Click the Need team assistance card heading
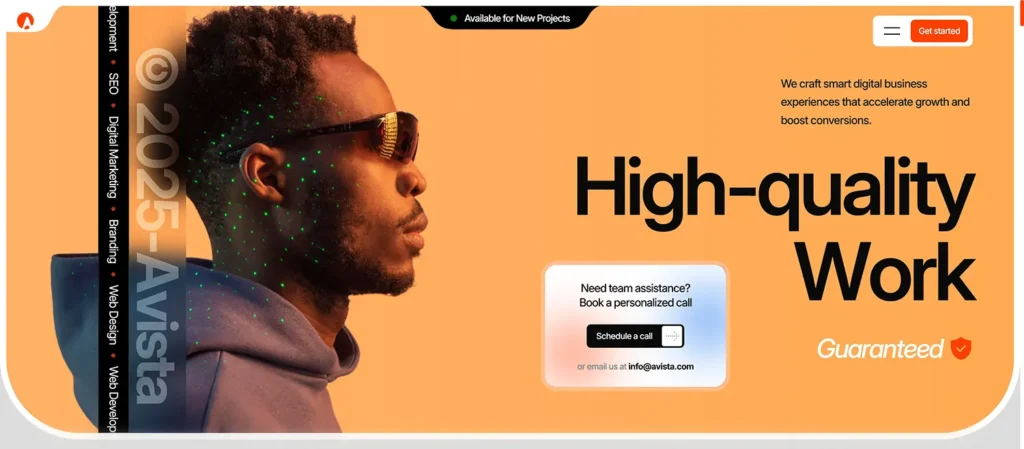Viewport: 1024px width, 449px height. click(635, 295)
